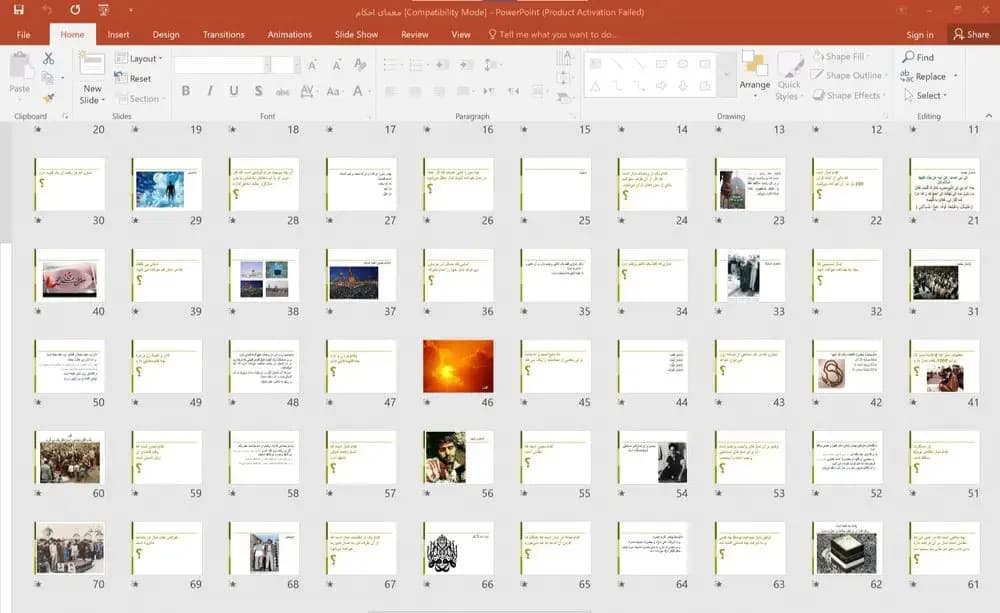This screenshot has height=613, width=1000.
Task: Toggle Bold formatting
Action: coord(186,91)
